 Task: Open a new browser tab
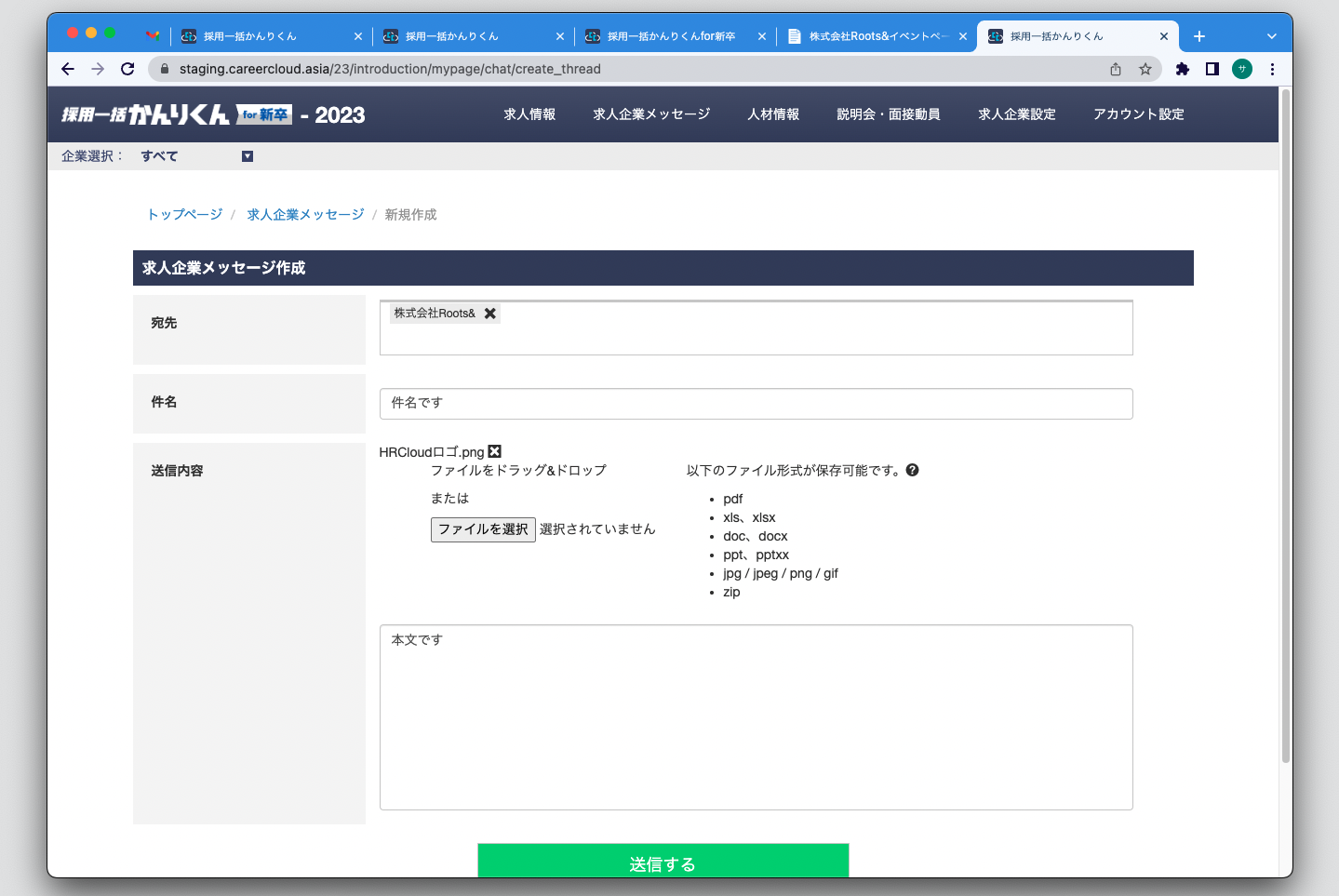tap(1199, 36)
